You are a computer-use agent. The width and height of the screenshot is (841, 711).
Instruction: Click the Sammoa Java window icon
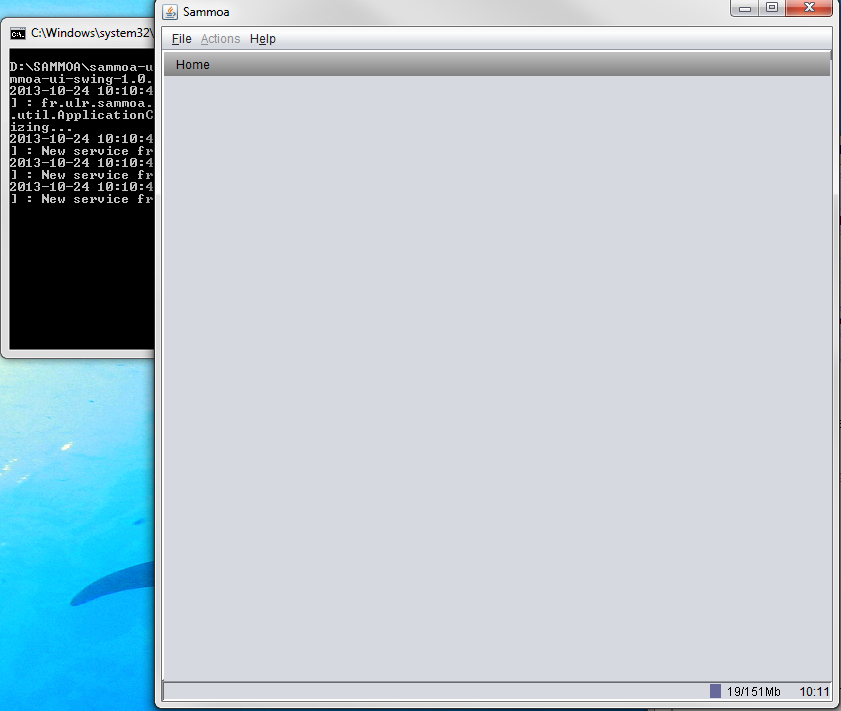pyautogui.click(x=170, y=12)
